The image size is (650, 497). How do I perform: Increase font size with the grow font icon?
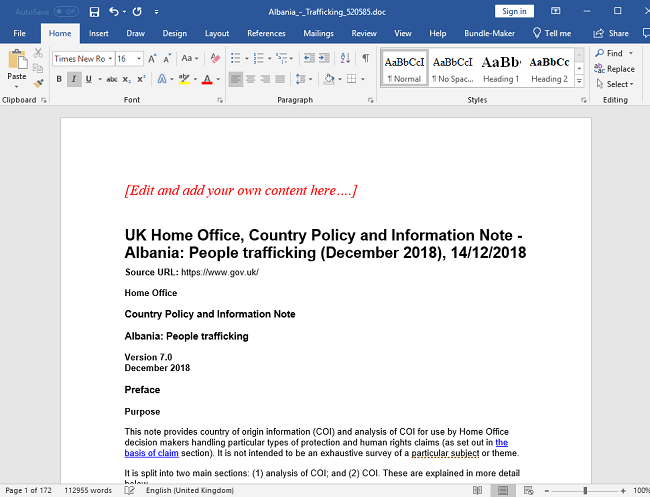point(152,58)
